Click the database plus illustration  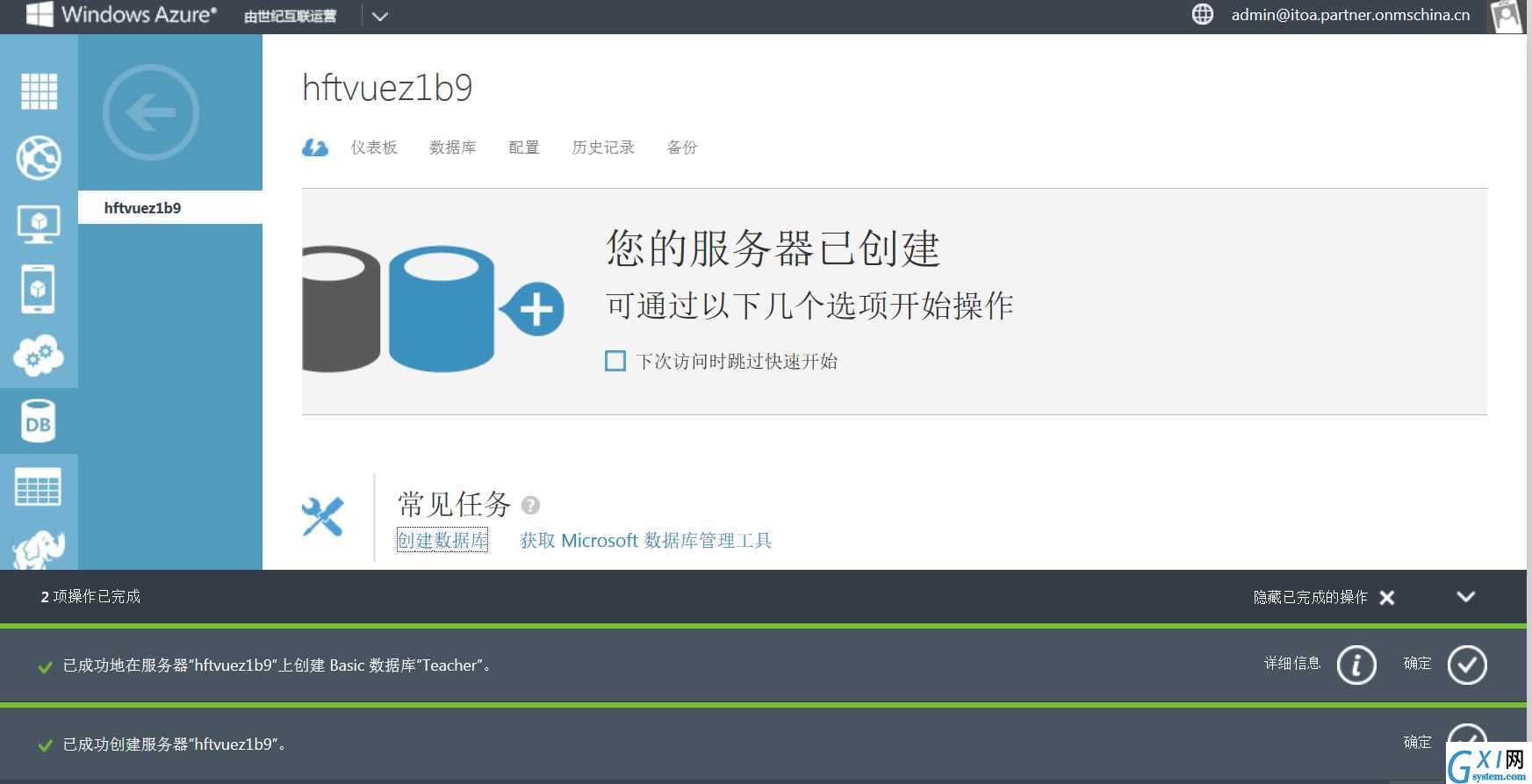point(434,308)
